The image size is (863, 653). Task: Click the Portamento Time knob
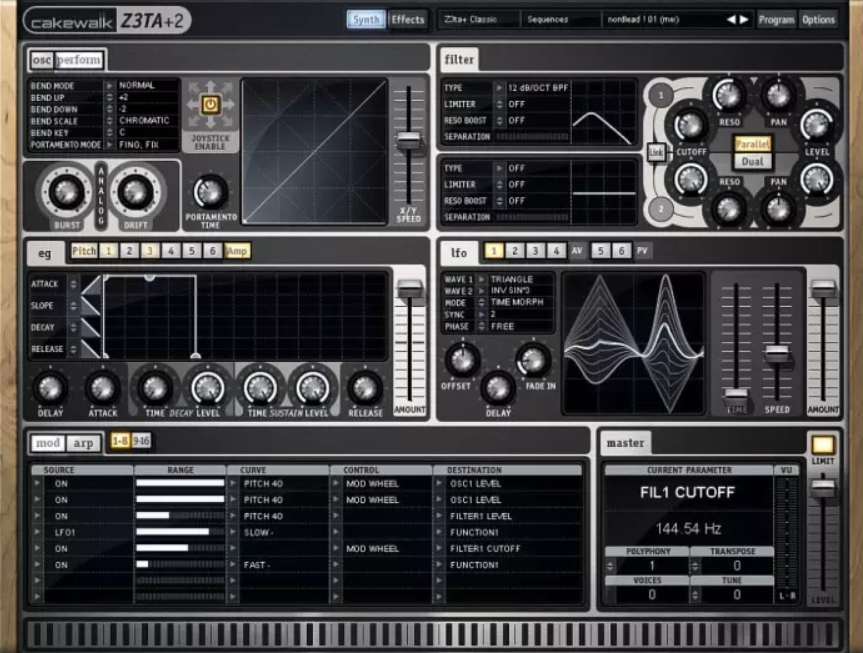coord(210,193)
